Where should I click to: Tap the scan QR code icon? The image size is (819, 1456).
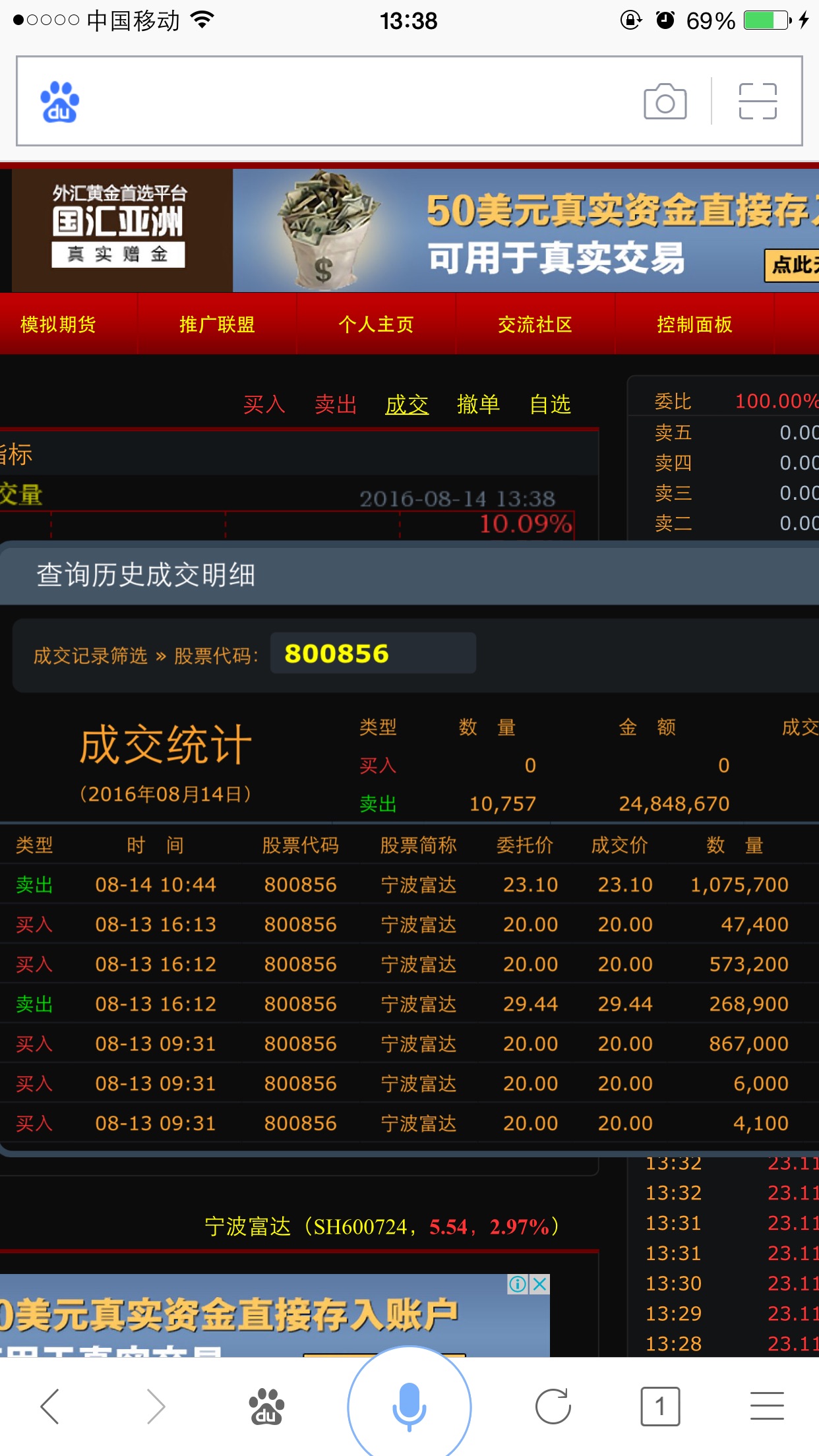[x=757, y=102]
